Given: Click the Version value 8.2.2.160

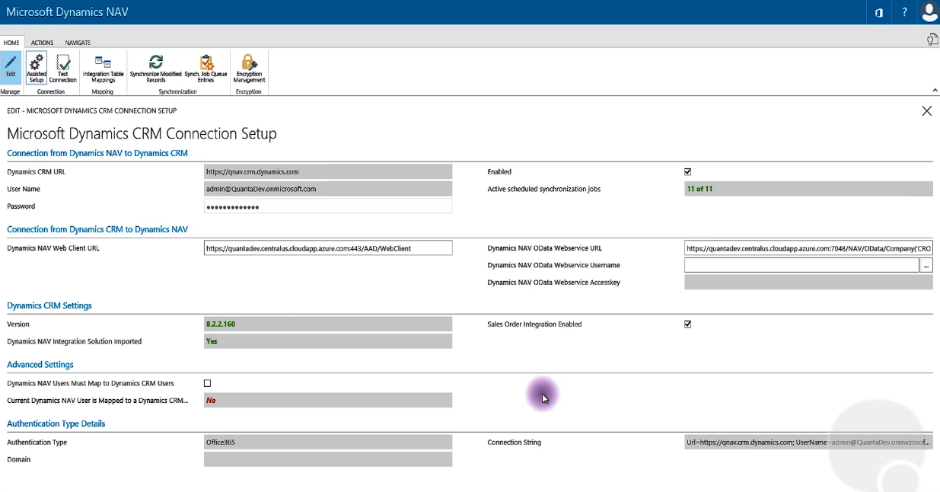Looking at the screenshot, I should tap(328, 324).
